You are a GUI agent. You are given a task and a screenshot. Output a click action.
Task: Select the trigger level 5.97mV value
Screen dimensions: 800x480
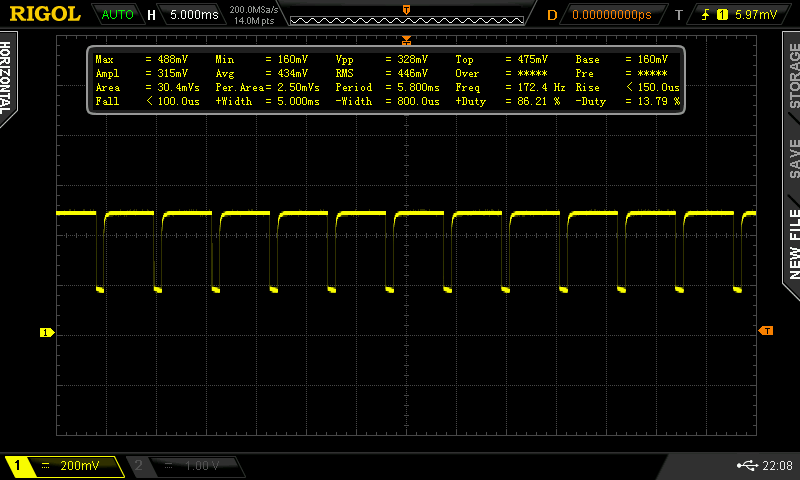(756, 15)
